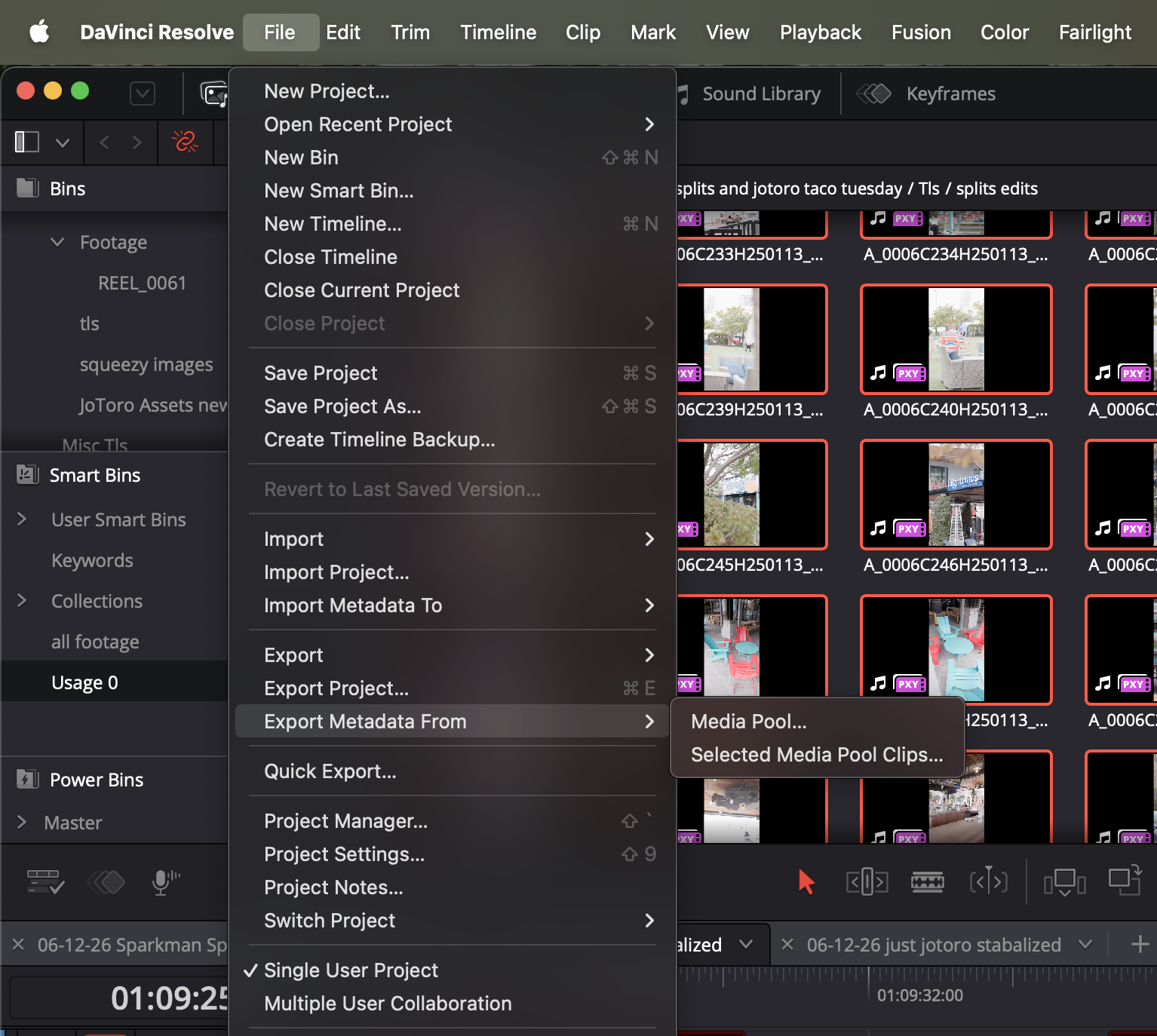Click the overwrite clip icon
This screenshot has width=1157, height=1036.
(1125, 881)
